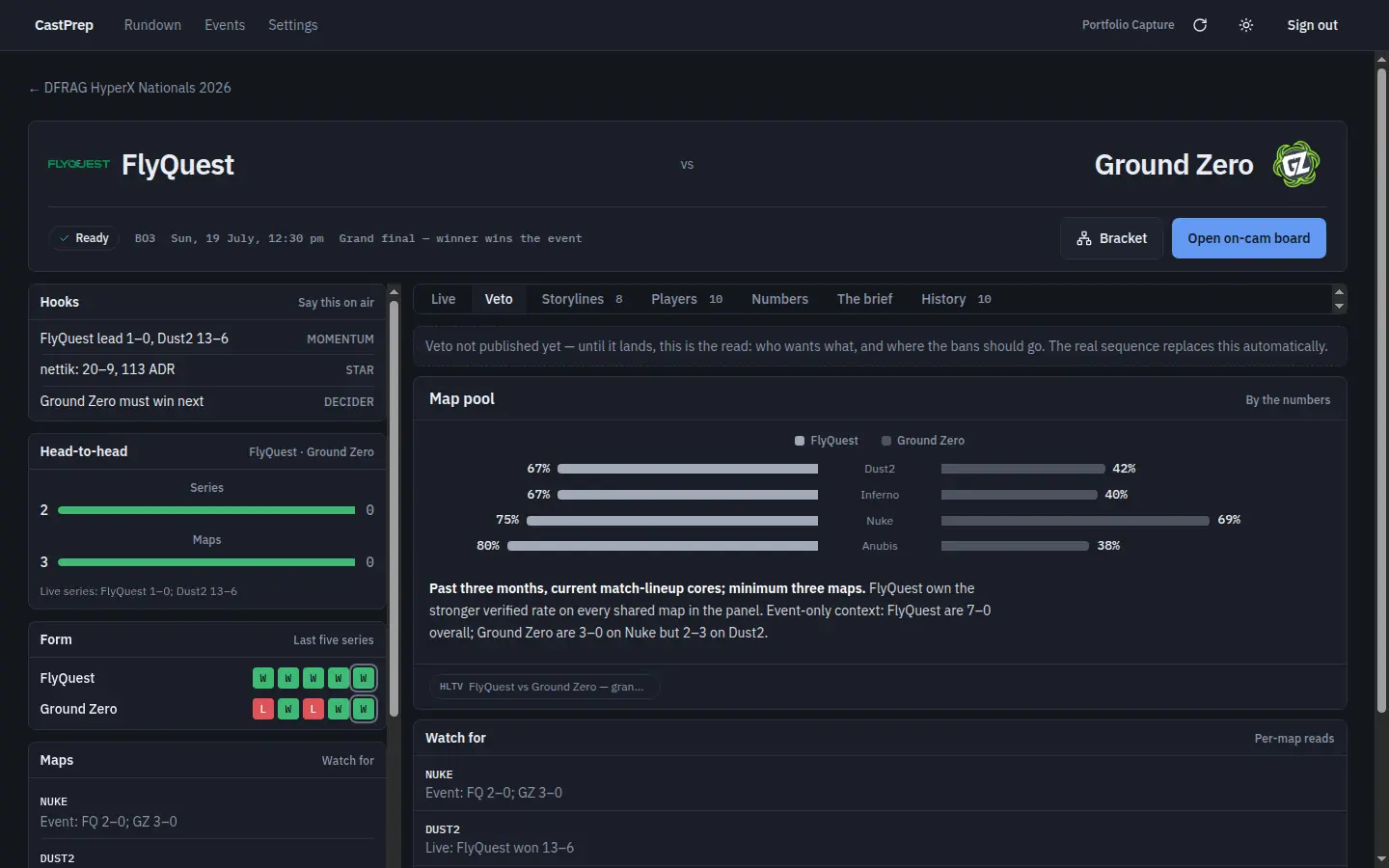Click the MOMENTUM tag in Hooks

(x=340, y=339)
